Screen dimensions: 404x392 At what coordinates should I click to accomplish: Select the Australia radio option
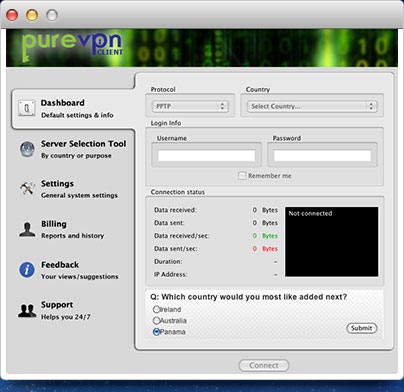coord(156,320)
